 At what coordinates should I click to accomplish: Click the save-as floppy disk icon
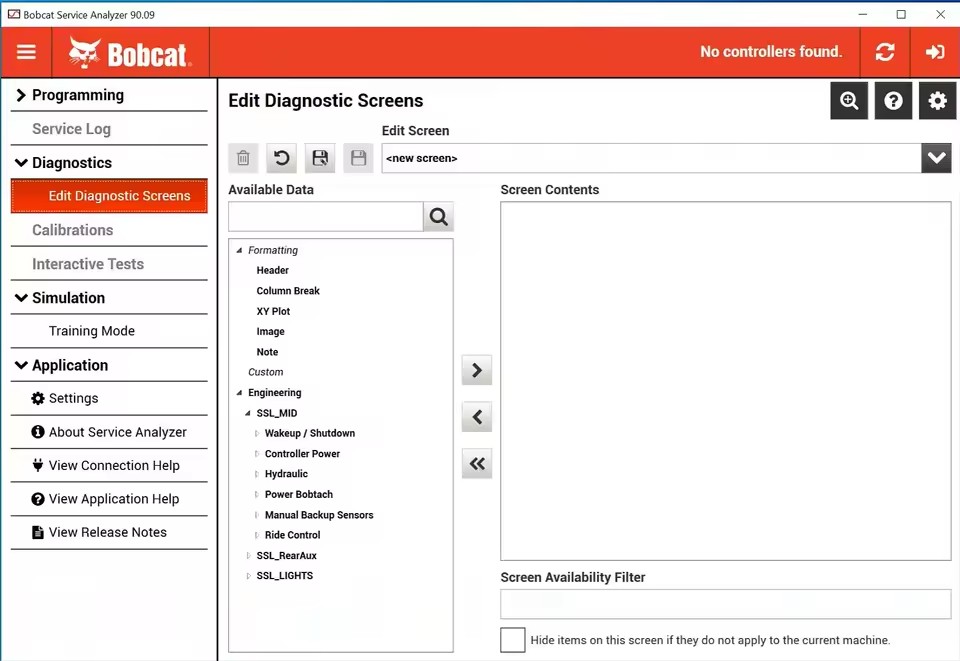[x=320, y=158]
